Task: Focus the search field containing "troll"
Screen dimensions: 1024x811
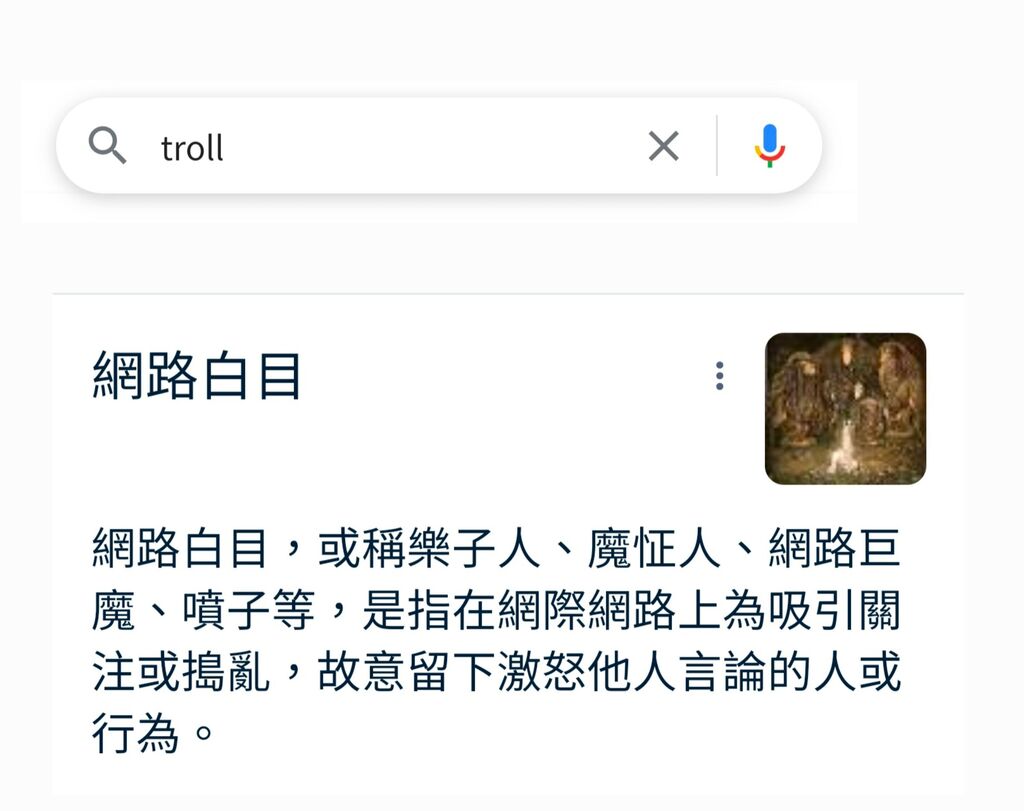Action: click(x=438, y=146)
